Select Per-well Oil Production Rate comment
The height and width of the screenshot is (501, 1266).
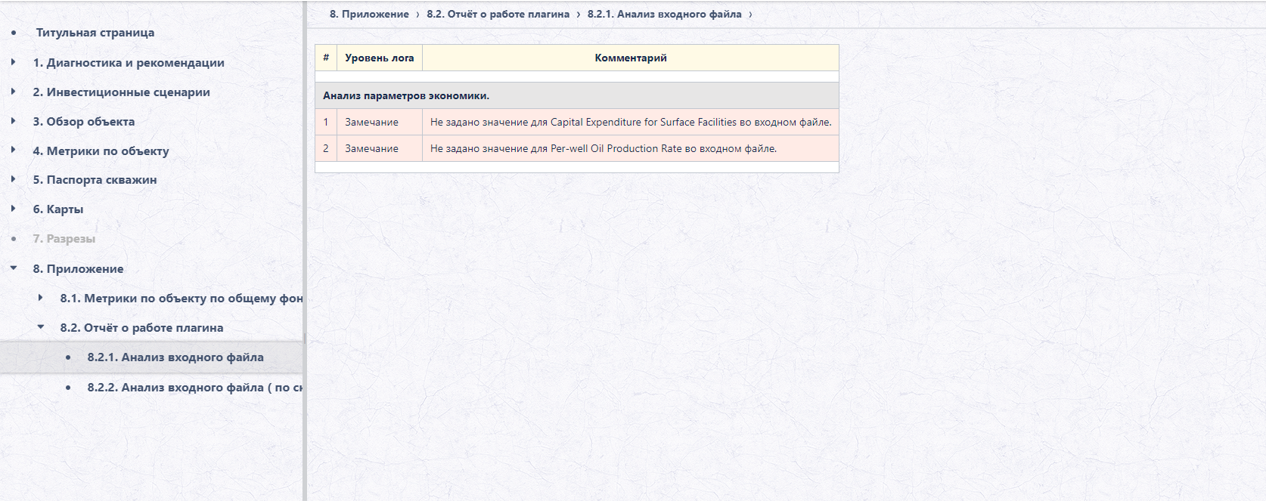(631, 149)
